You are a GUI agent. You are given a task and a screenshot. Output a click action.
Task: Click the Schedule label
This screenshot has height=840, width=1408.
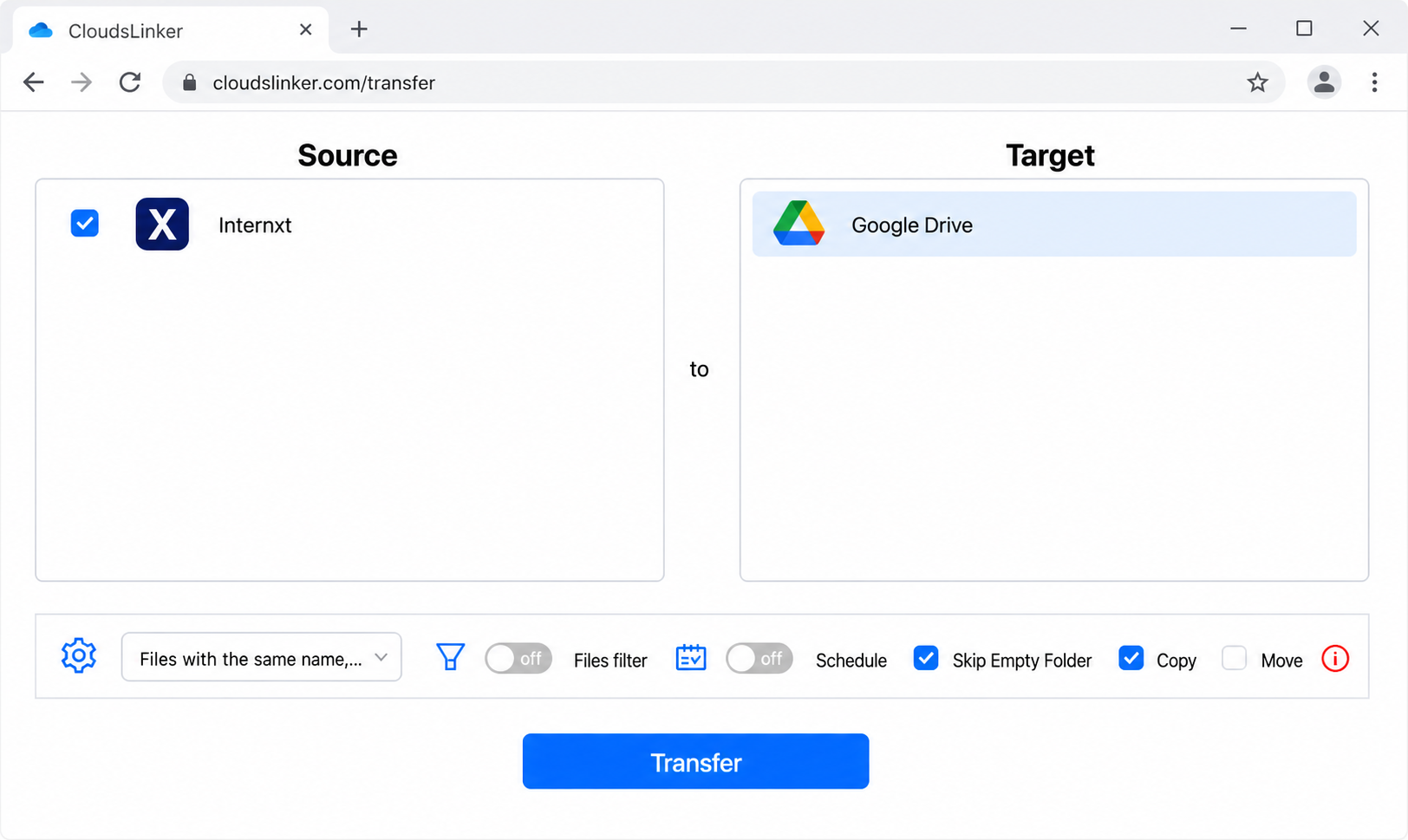[851, 661]
